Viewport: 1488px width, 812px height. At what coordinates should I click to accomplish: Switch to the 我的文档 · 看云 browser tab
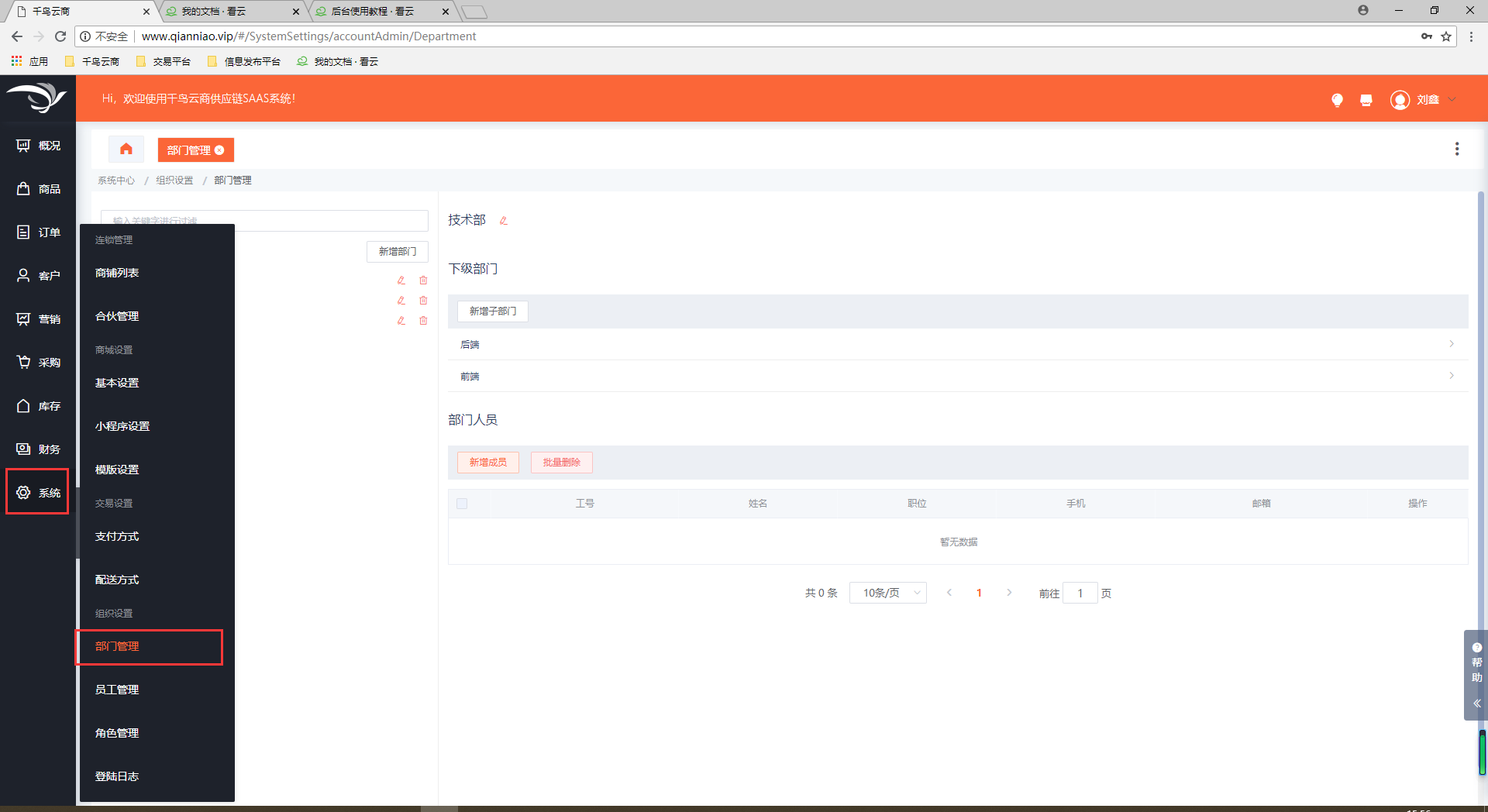[232, 12]
